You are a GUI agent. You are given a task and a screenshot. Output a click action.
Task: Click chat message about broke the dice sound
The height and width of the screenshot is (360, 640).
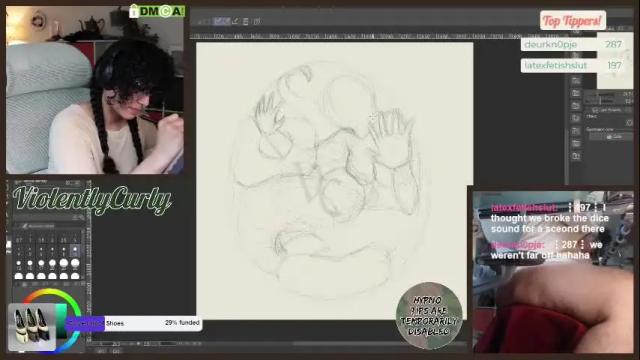[549, 218]
